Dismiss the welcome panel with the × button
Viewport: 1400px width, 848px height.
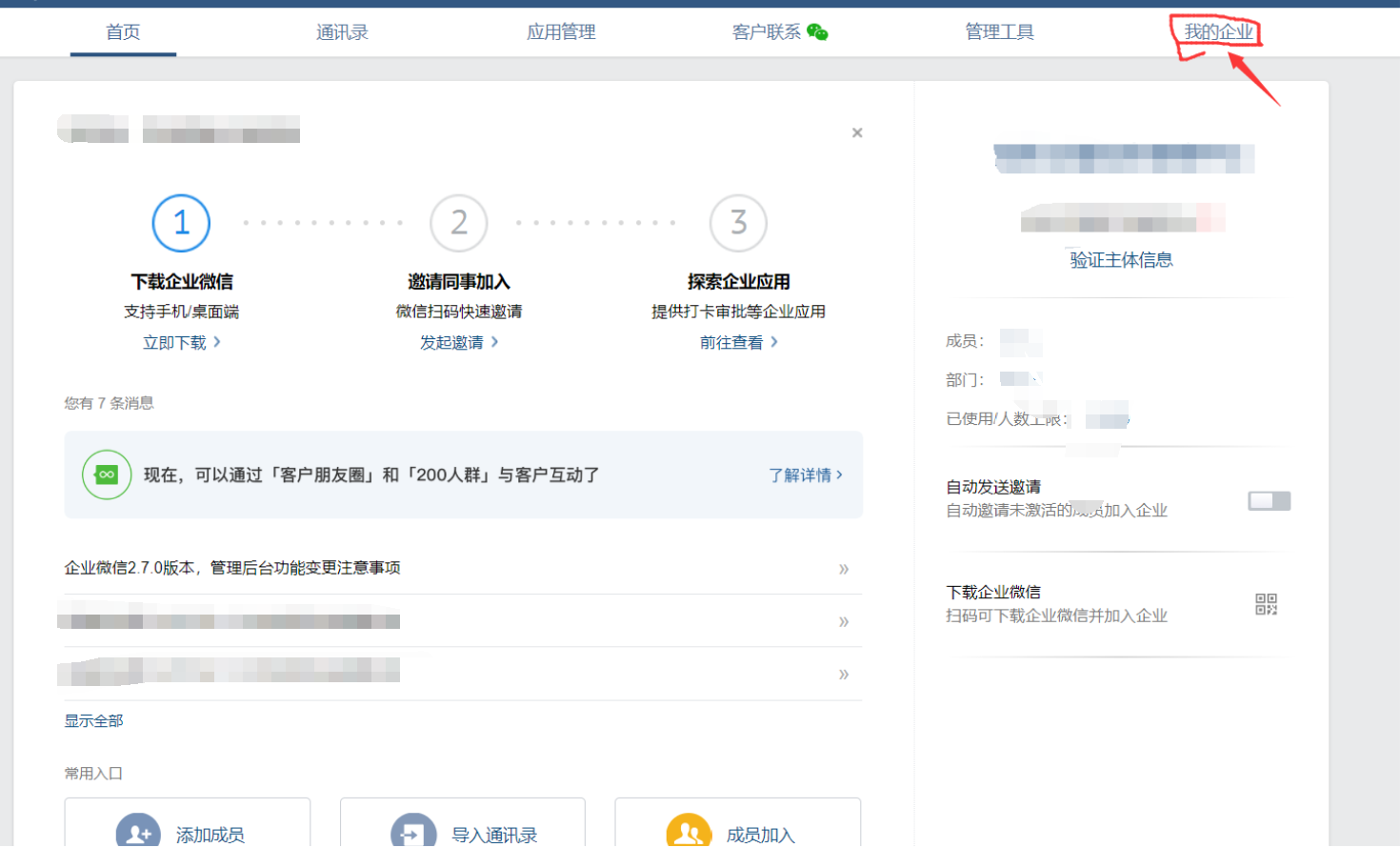[x=856, y=132]
